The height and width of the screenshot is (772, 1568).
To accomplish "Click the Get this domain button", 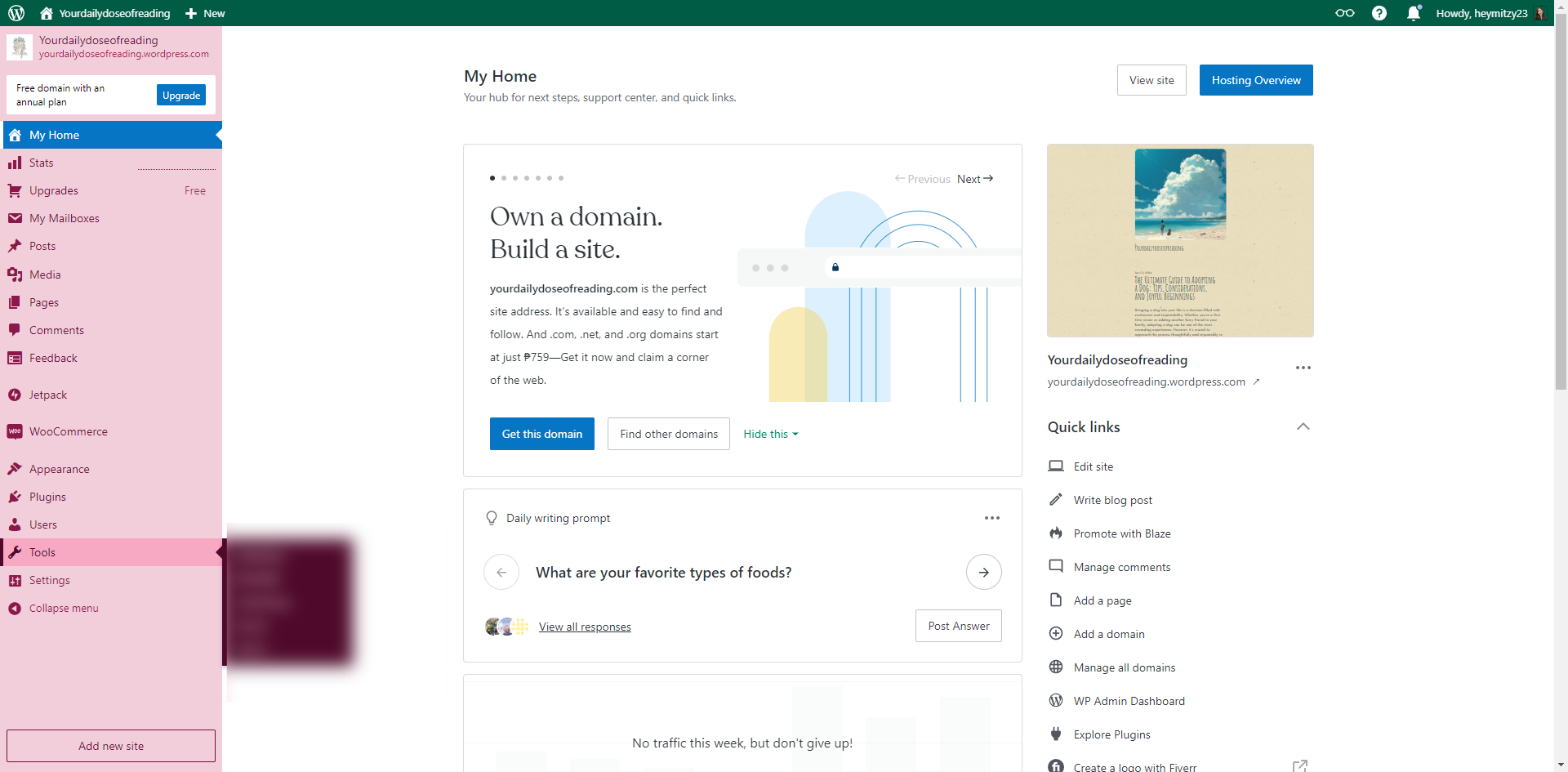I will pos(542,434).
